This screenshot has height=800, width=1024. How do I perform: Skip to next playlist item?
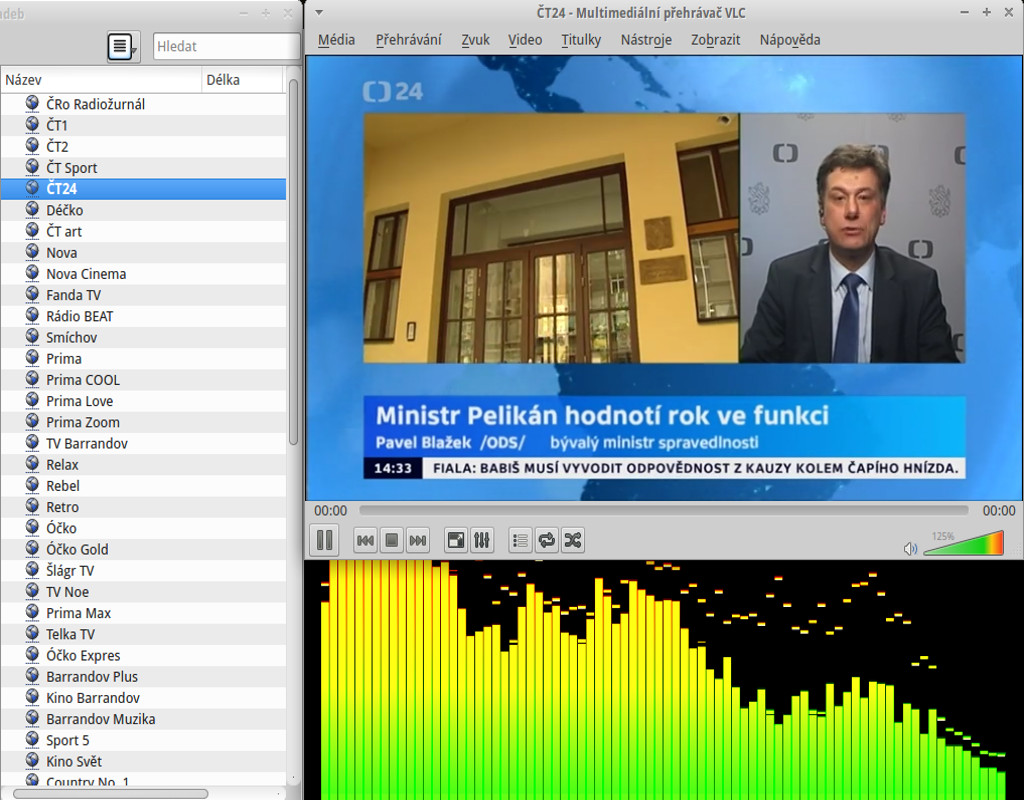coord(418,541)
